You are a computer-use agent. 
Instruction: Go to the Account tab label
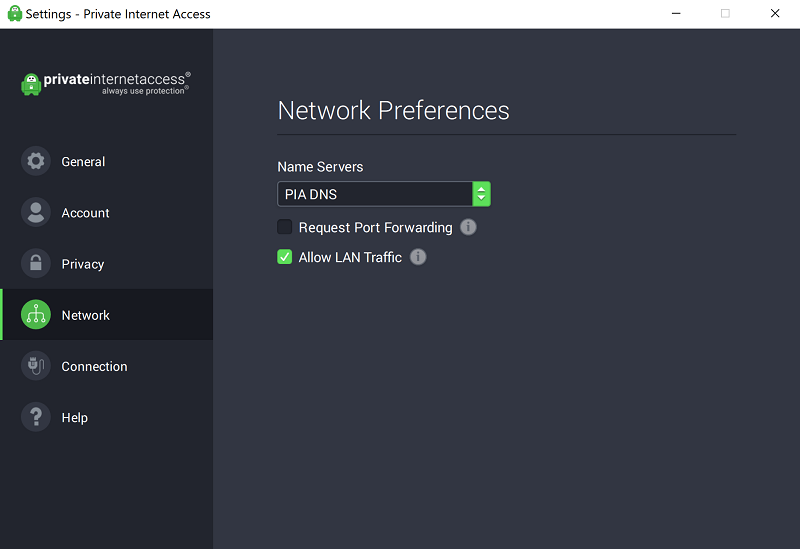click(x=85, y=213)
